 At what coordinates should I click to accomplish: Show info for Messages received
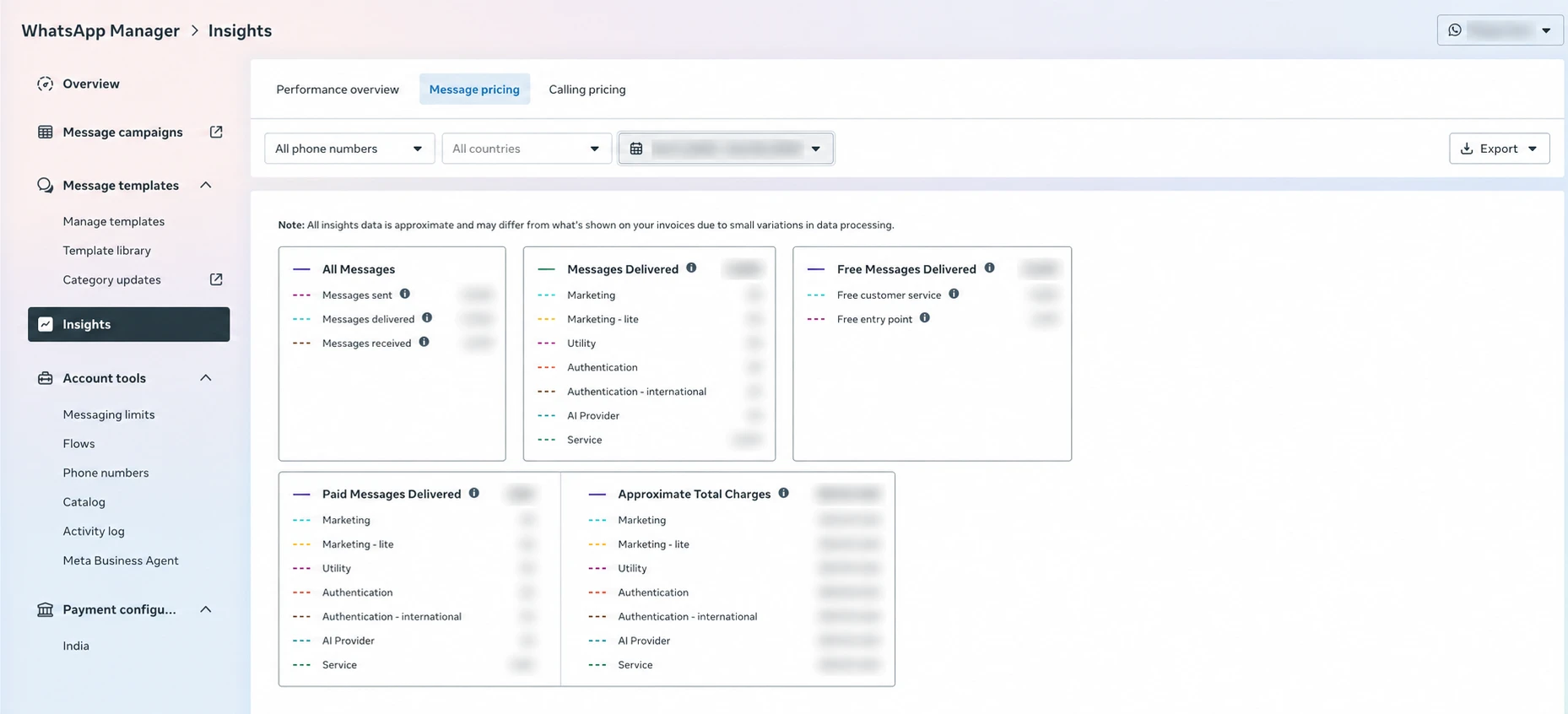point(424,342)
